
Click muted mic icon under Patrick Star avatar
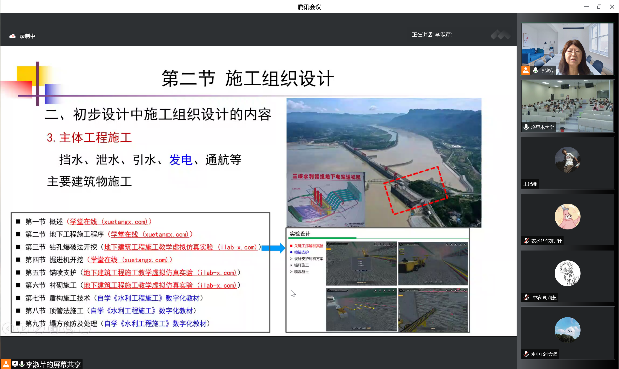pos(526,240)
